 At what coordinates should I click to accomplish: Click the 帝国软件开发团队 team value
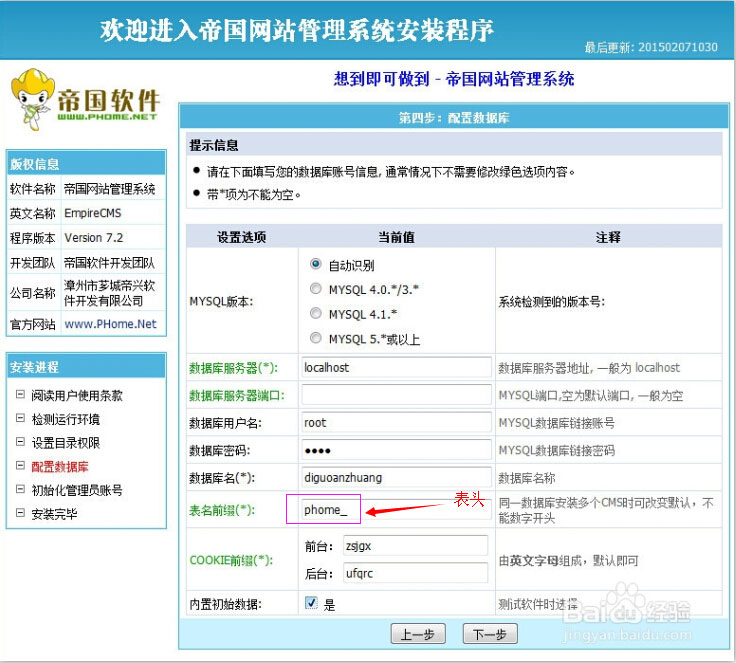pos(109,262)
